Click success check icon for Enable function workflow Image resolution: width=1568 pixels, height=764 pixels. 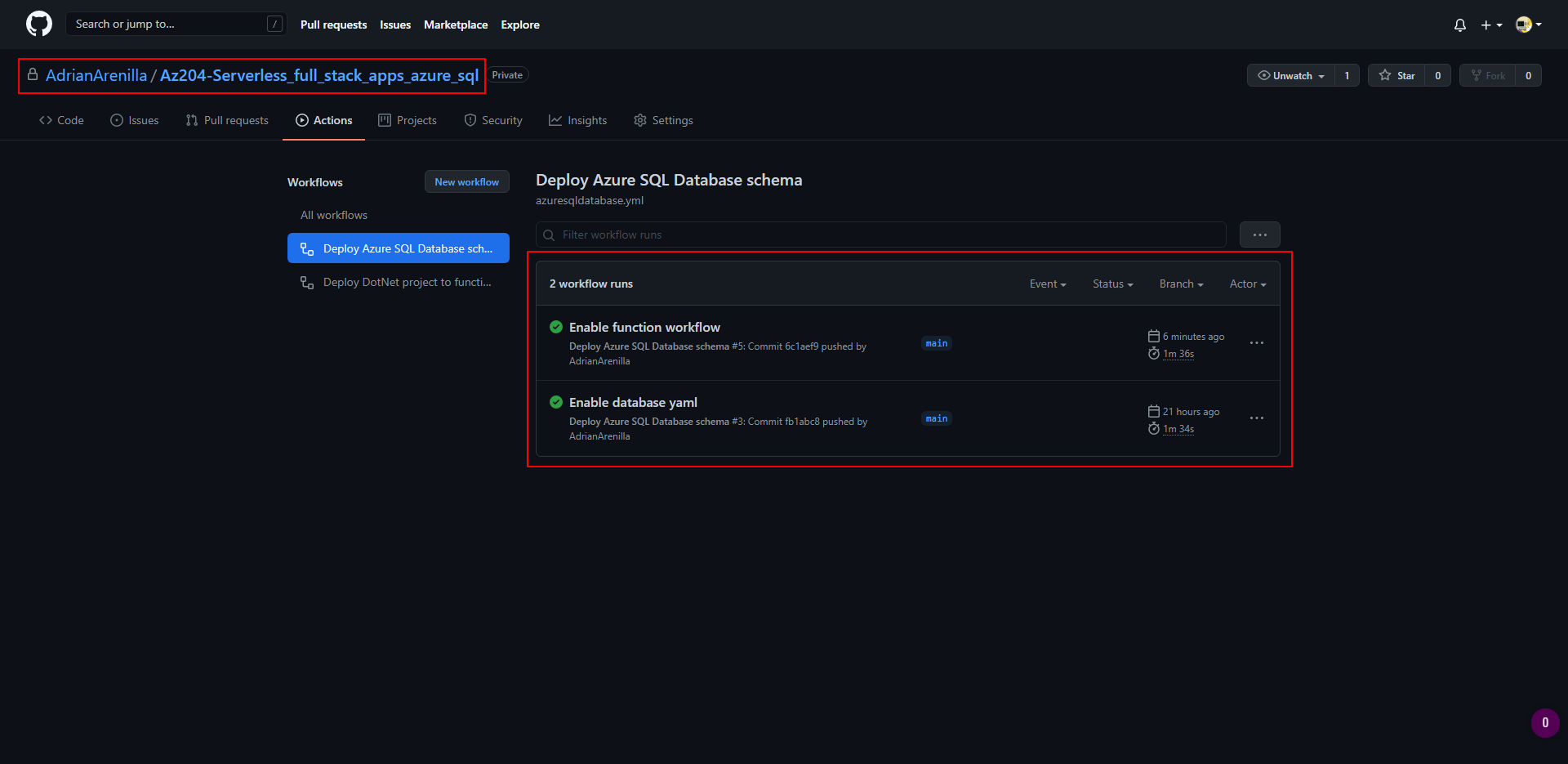(x=556, y=327)
